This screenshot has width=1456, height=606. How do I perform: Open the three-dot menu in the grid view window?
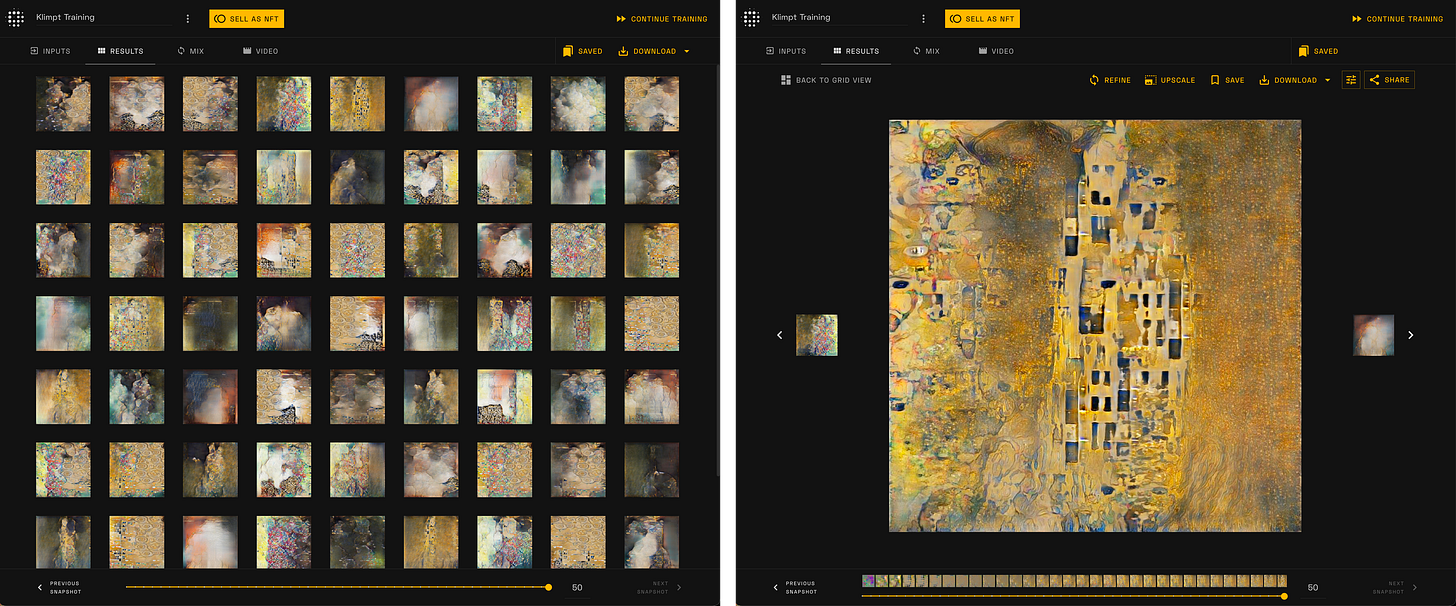[x=188, y=18]
